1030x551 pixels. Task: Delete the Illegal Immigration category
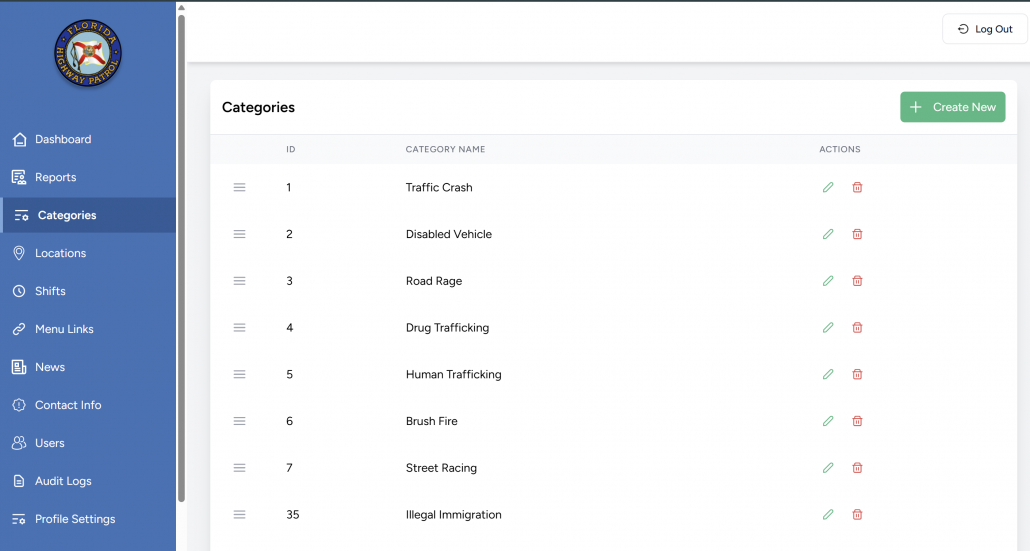click(857, 515)
